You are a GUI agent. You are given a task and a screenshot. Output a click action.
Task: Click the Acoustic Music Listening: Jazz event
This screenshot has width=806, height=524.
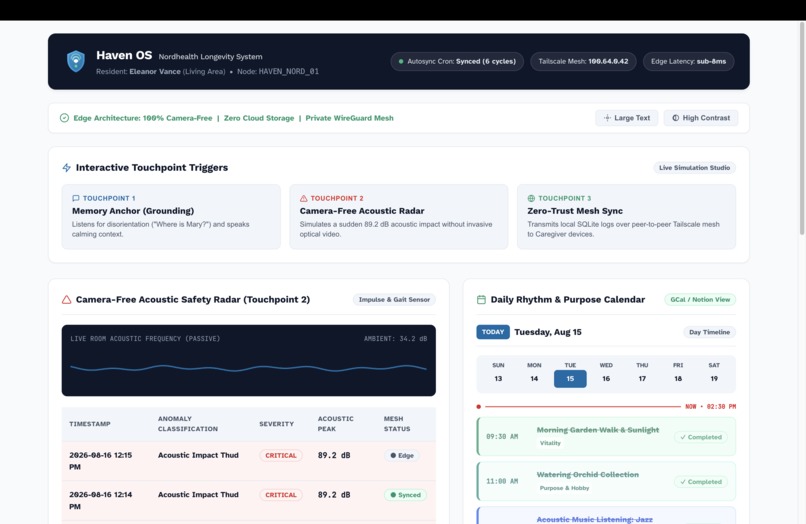(x=606, y=515)
